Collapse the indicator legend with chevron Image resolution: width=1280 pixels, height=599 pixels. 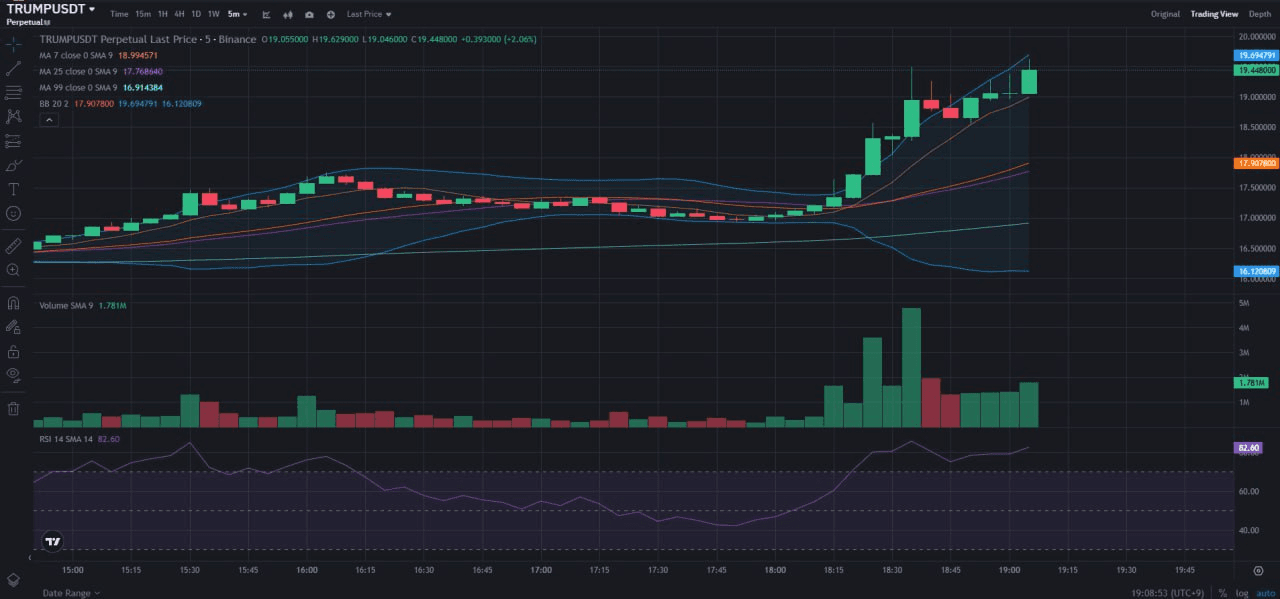49,120
